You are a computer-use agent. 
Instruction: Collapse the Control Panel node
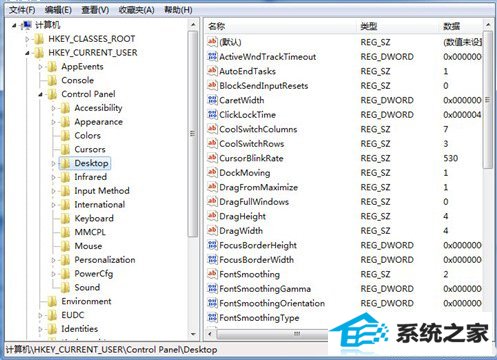40,95
